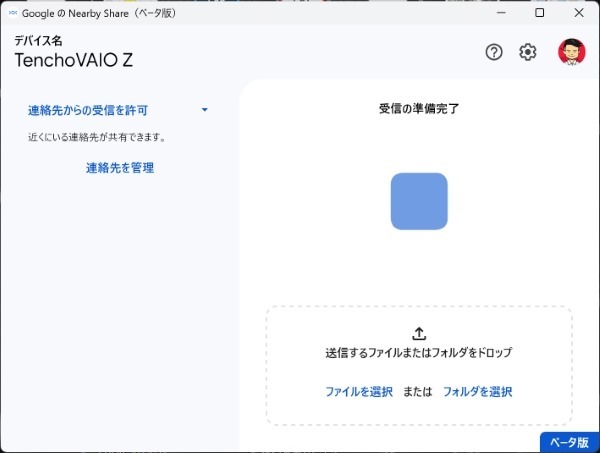This screenshot has height=453, width=600.
Task: Open settings via the gear icon
Action: [528, 52]
